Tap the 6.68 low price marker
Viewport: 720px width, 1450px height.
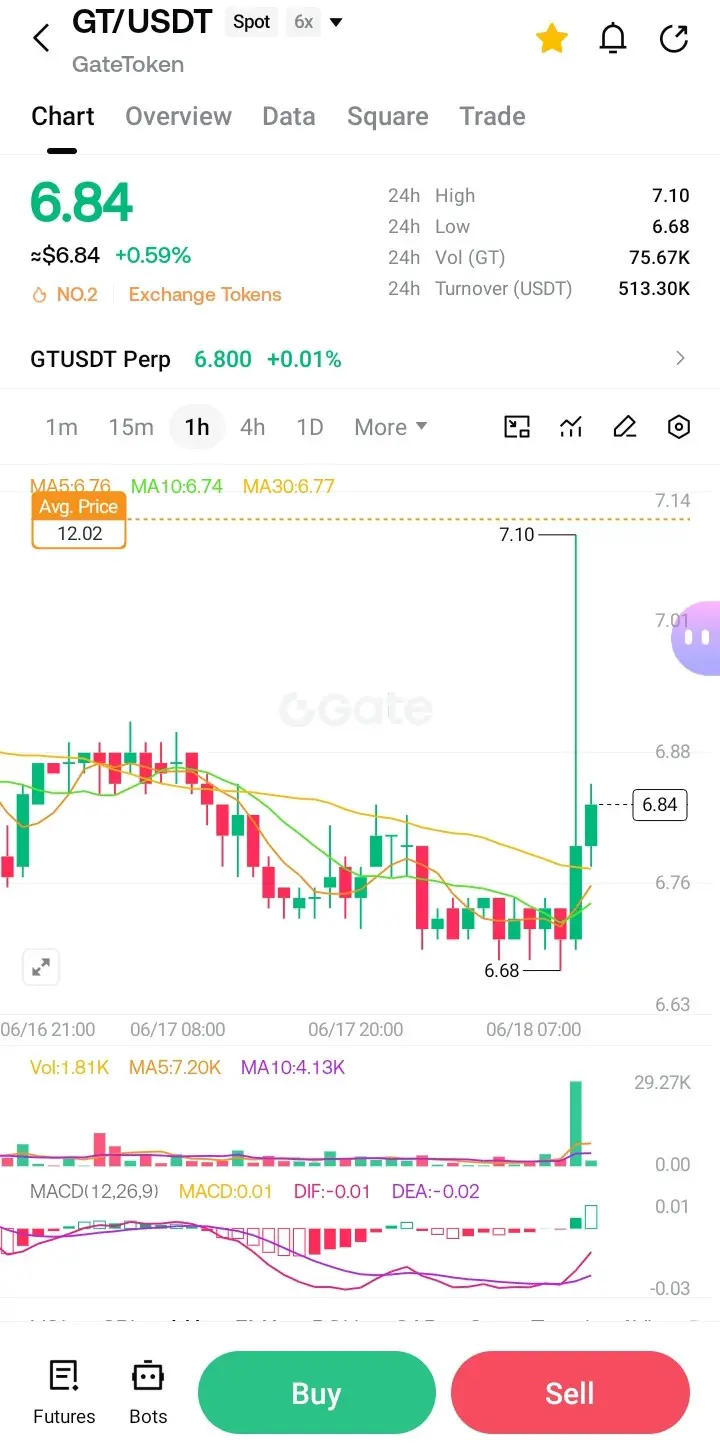point(502,971)
